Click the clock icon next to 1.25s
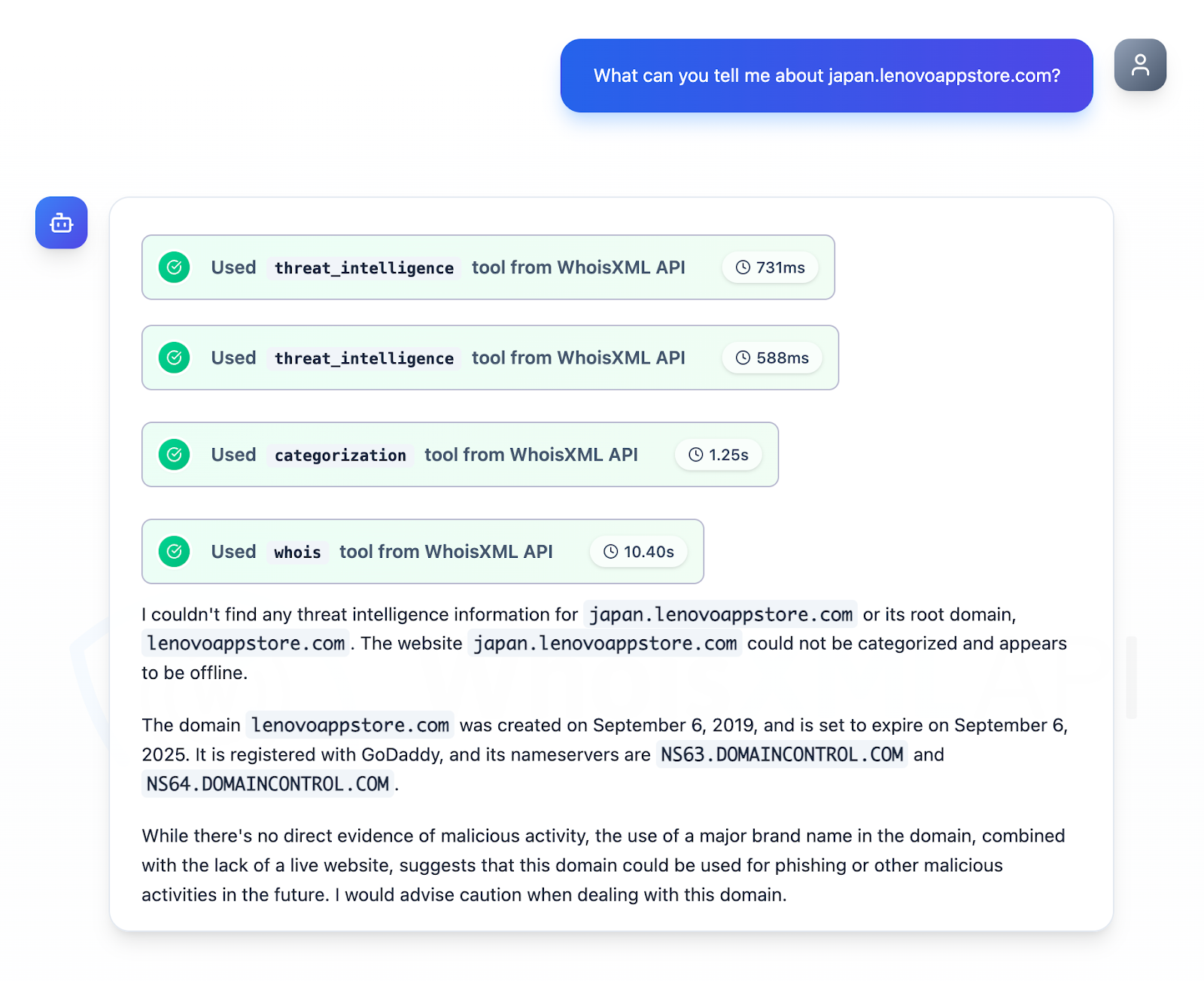 pyautogui.click(x=696, y=455)
